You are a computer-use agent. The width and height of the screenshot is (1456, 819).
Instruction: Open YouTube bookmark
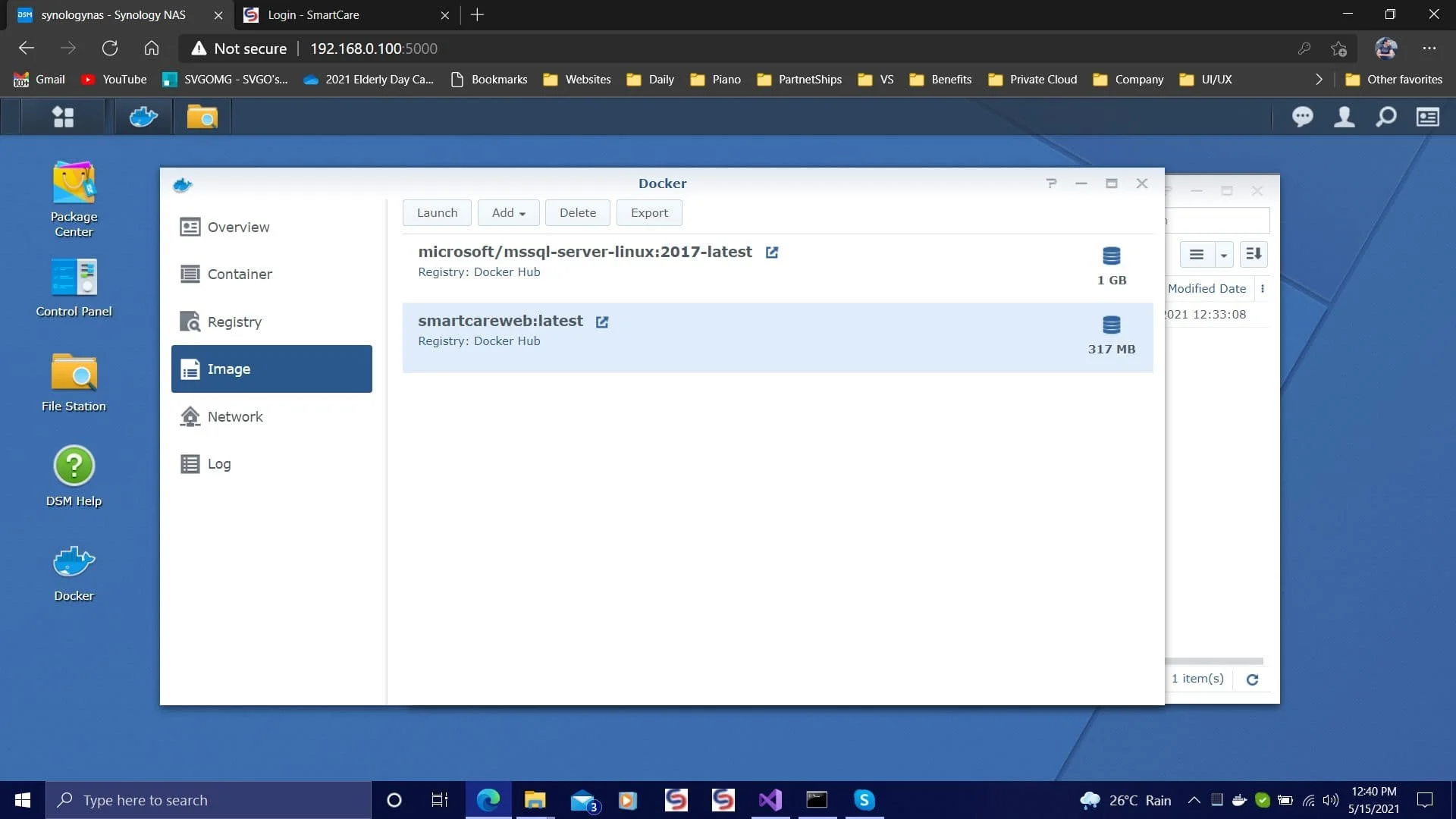pyautogui.click(x=114, y=80)
